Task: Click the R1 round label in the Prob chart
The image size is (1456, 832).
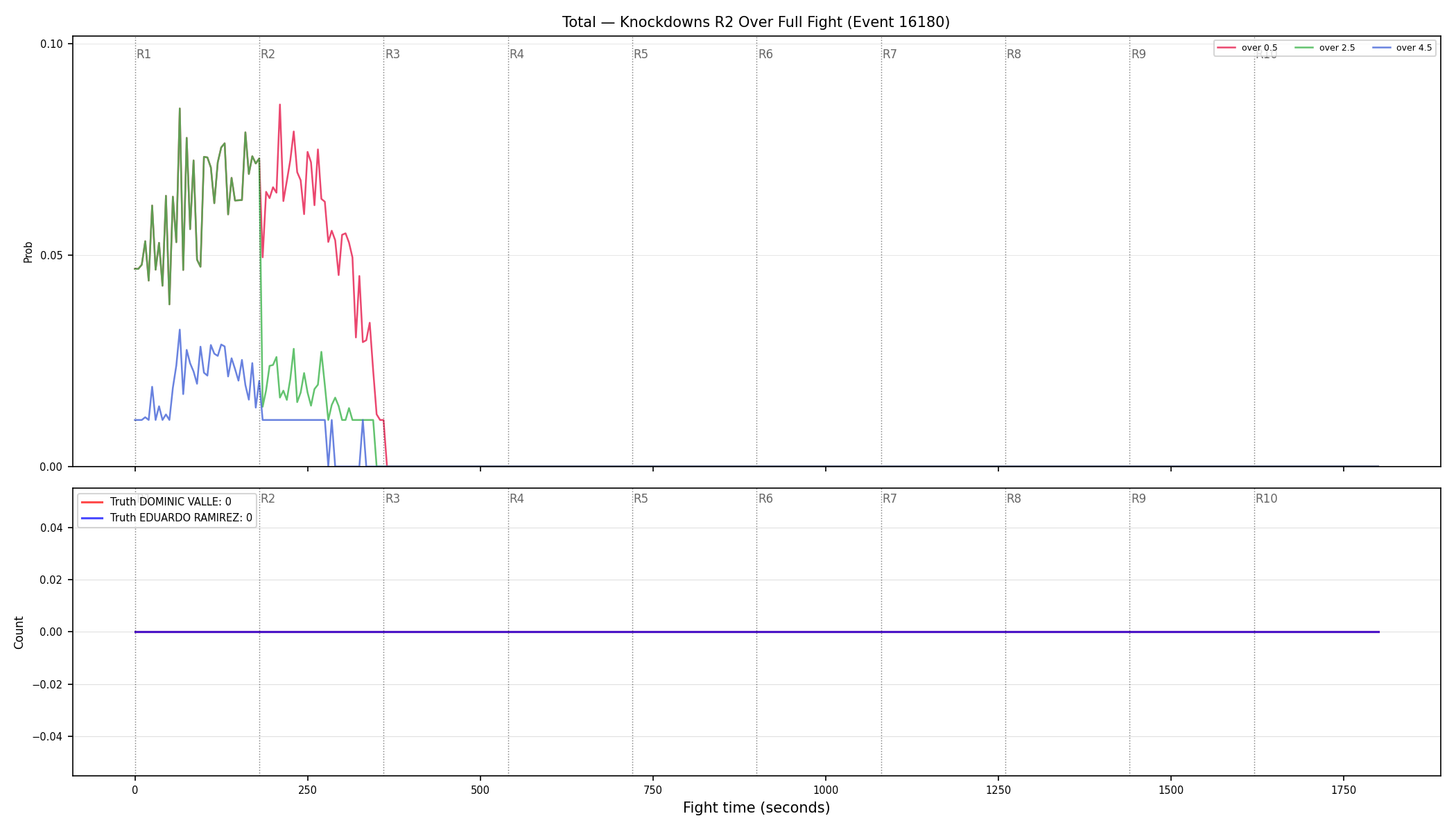Action: [x=144, y=54]
